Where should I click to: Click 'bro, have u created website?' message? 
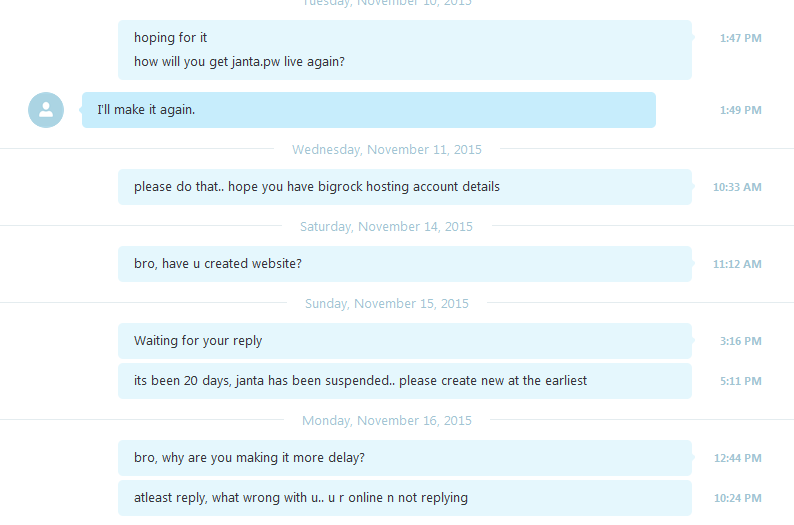[405, 264]
